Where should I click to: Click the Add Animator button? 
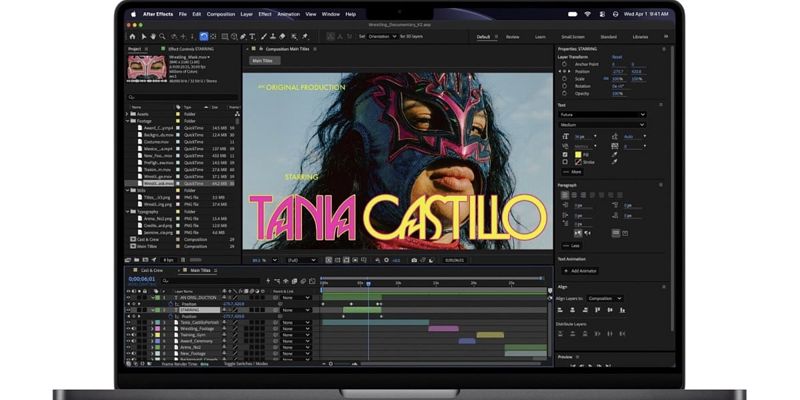(580, 271)
